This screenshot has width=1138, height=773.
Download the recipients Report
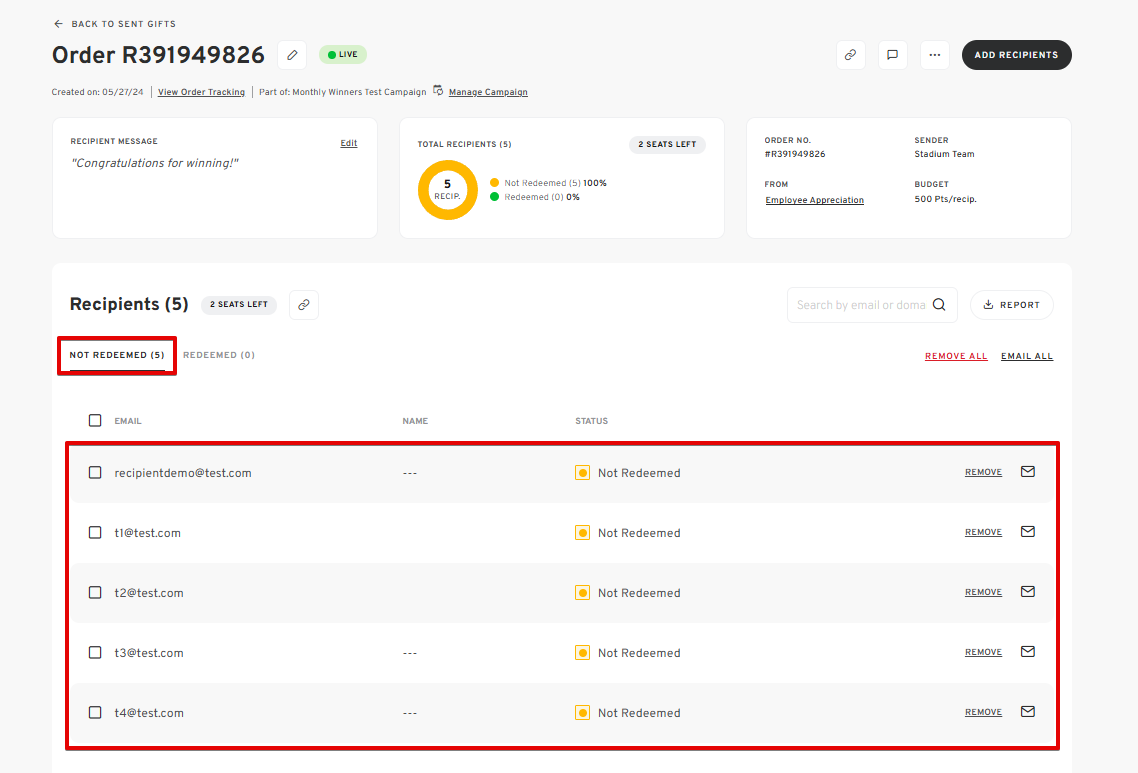[1012, 305]
